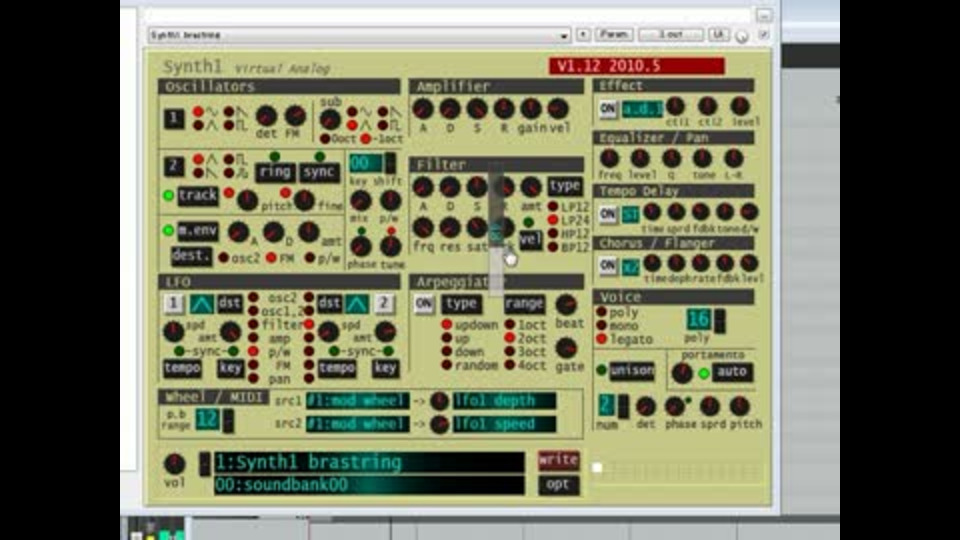Open the host preset dropdown at top
960x540 pixels.
pos(359,36)
